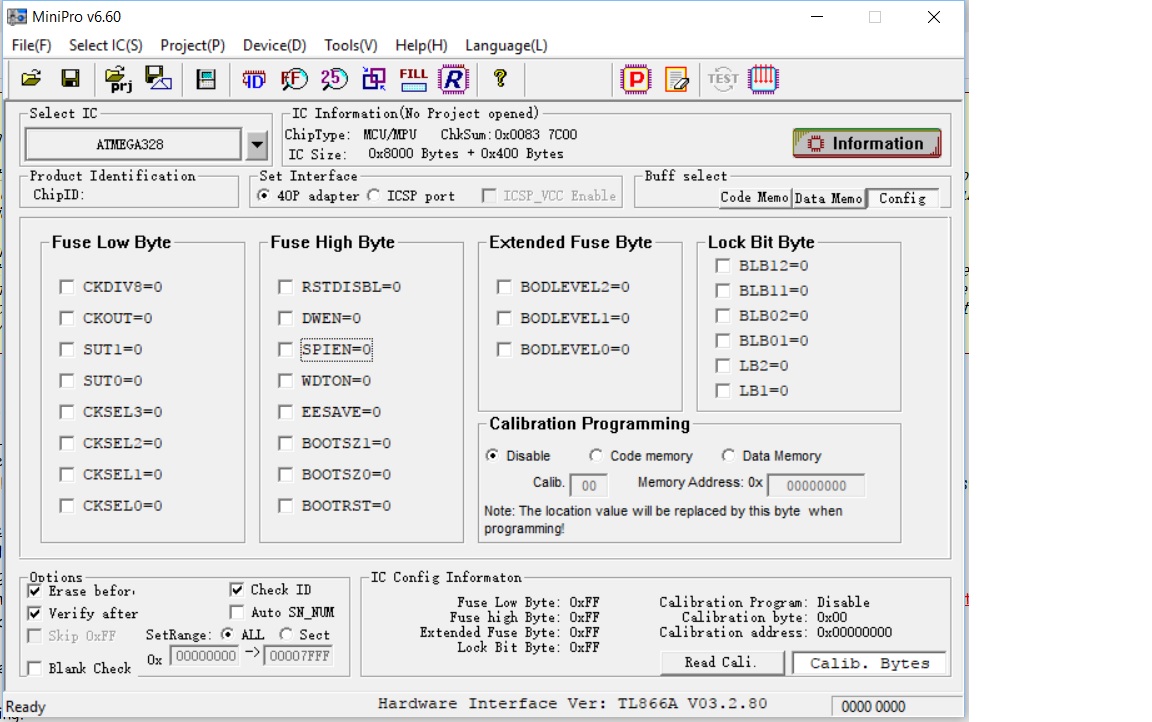Toggle the SPIEN=0 checkbox

pos(286,349)
